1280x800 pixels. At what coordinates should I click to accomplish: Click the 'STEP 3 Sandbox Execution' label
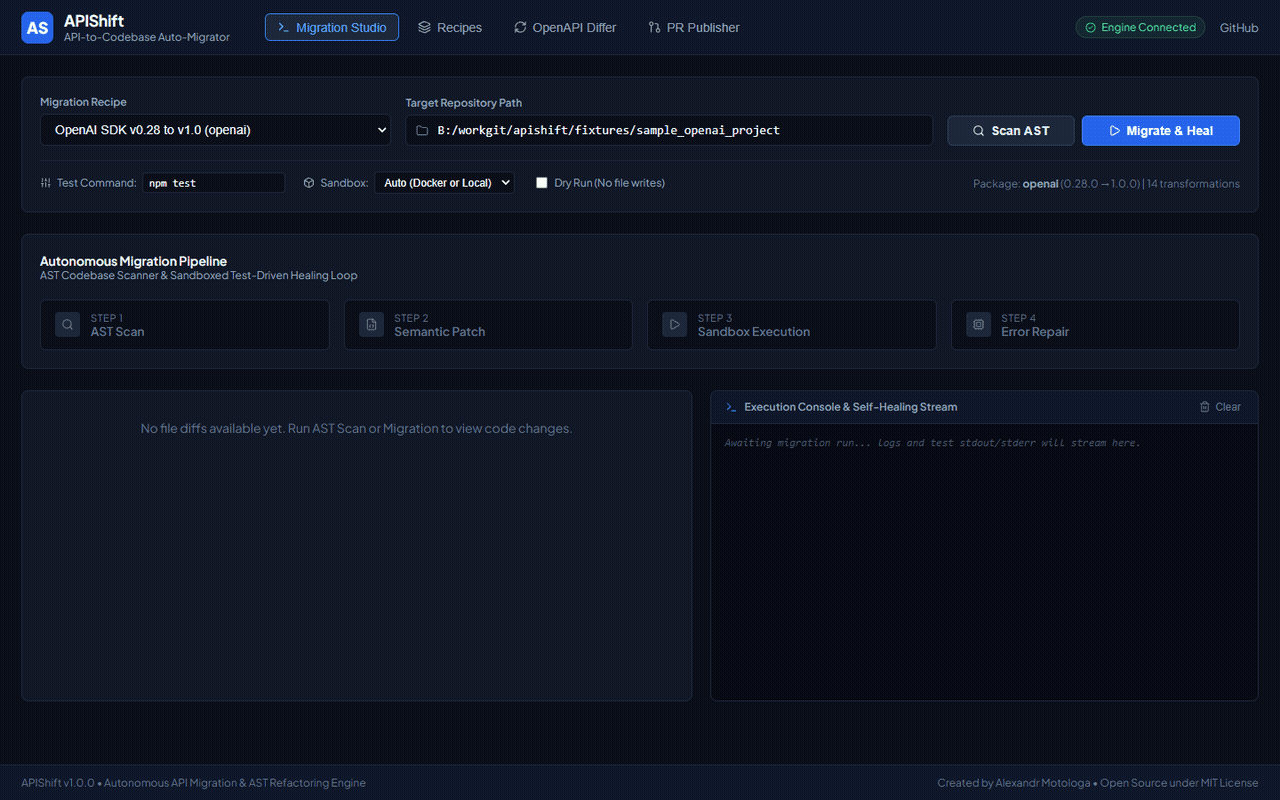tap(754, 325)
